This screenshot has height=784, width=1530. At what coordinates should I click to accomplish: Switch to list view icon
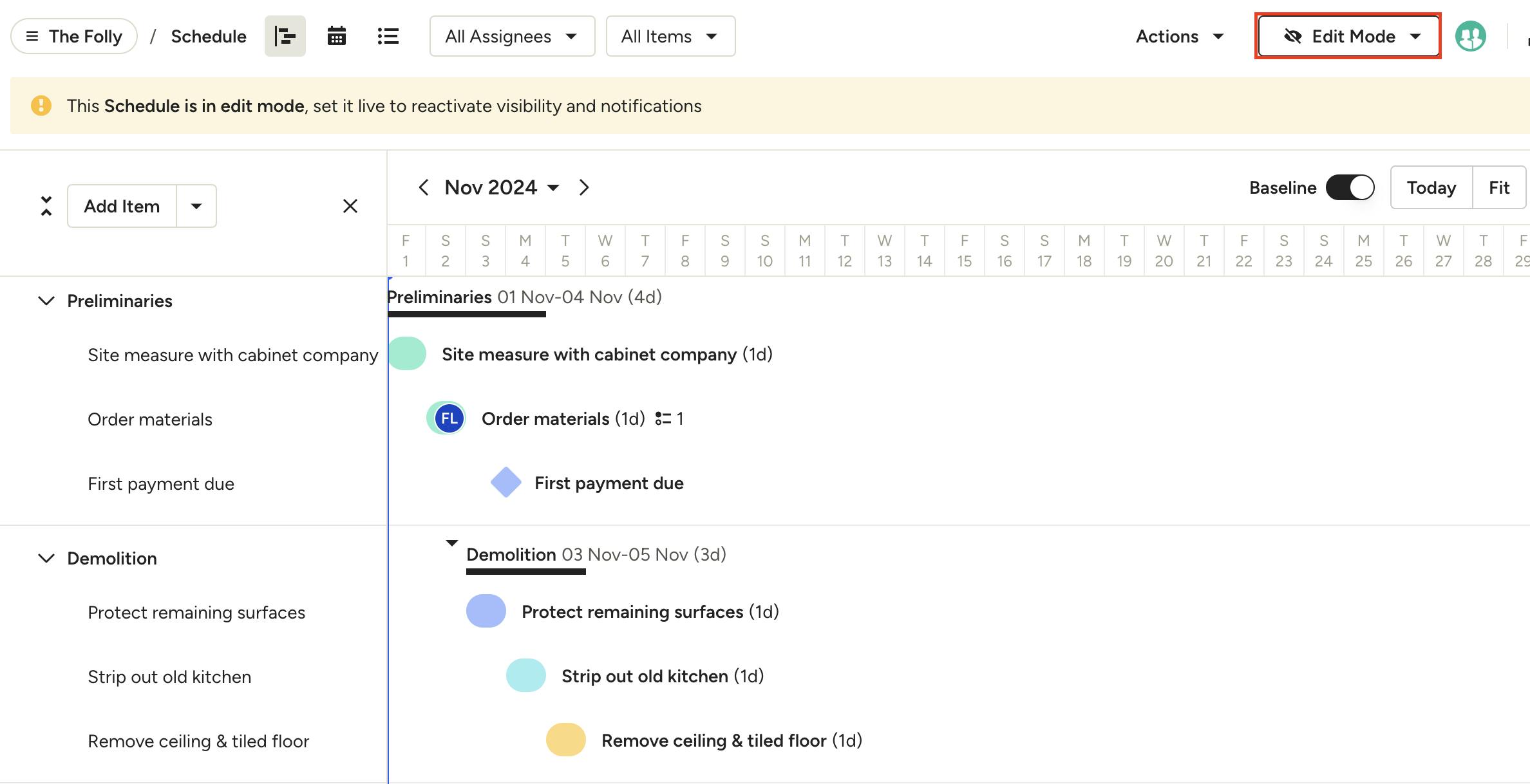coord(388,36)
